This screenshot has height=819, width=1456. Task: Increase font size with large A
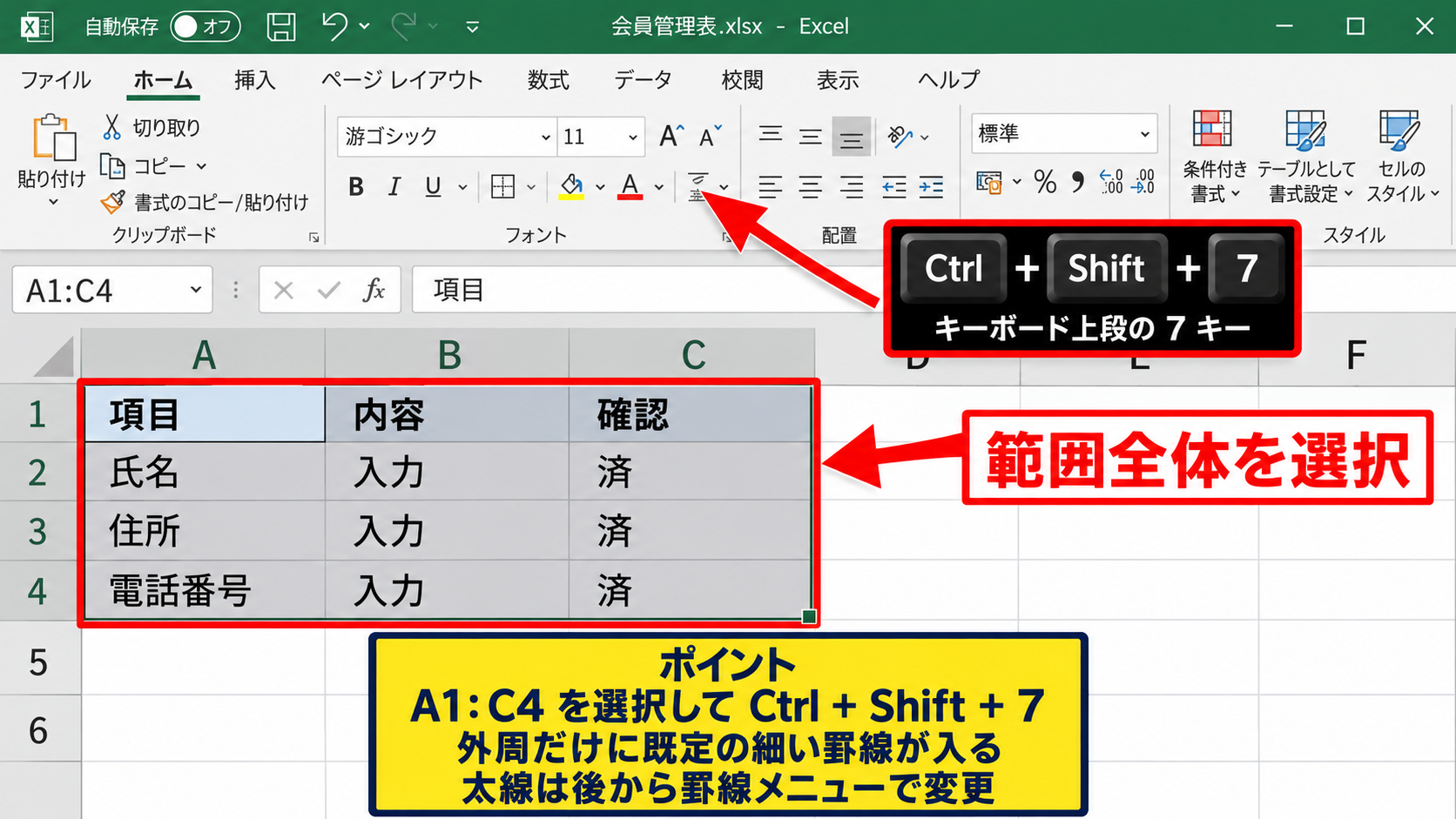[x=671, y=136]
